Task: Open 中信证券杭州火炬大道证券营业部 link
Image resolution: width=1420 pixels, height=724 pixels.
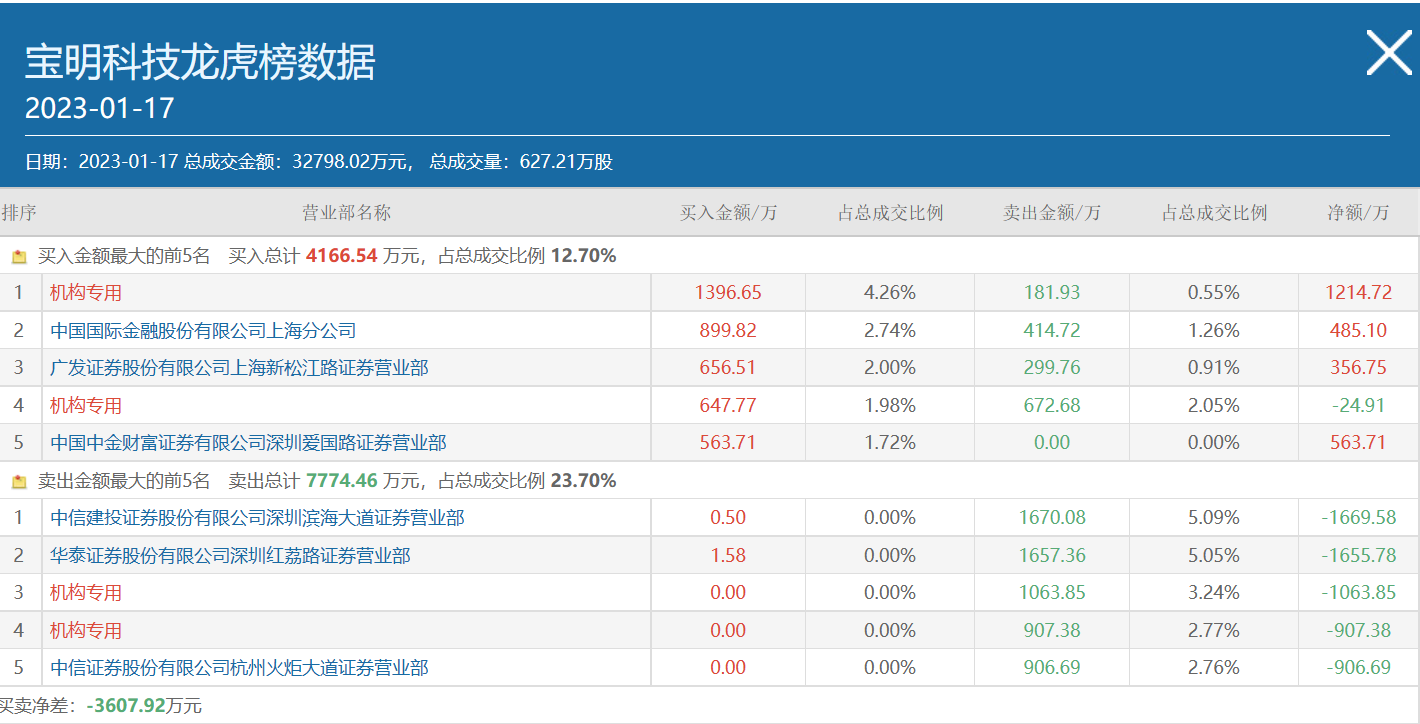Action: point(239,668)
